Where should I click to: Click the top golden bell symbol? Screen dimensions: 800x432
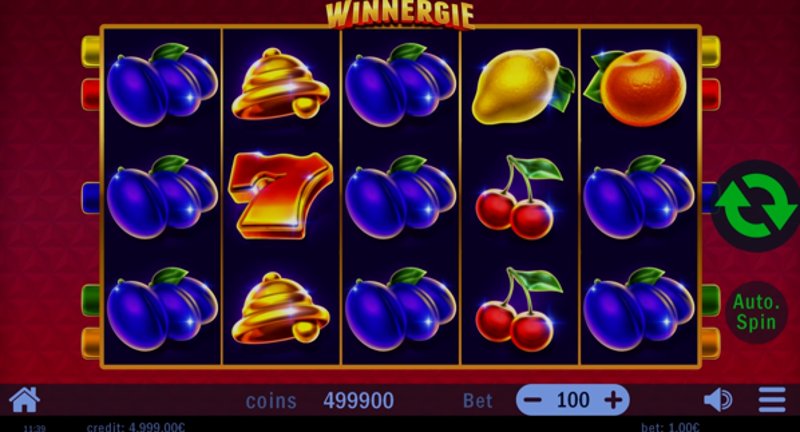280,84
